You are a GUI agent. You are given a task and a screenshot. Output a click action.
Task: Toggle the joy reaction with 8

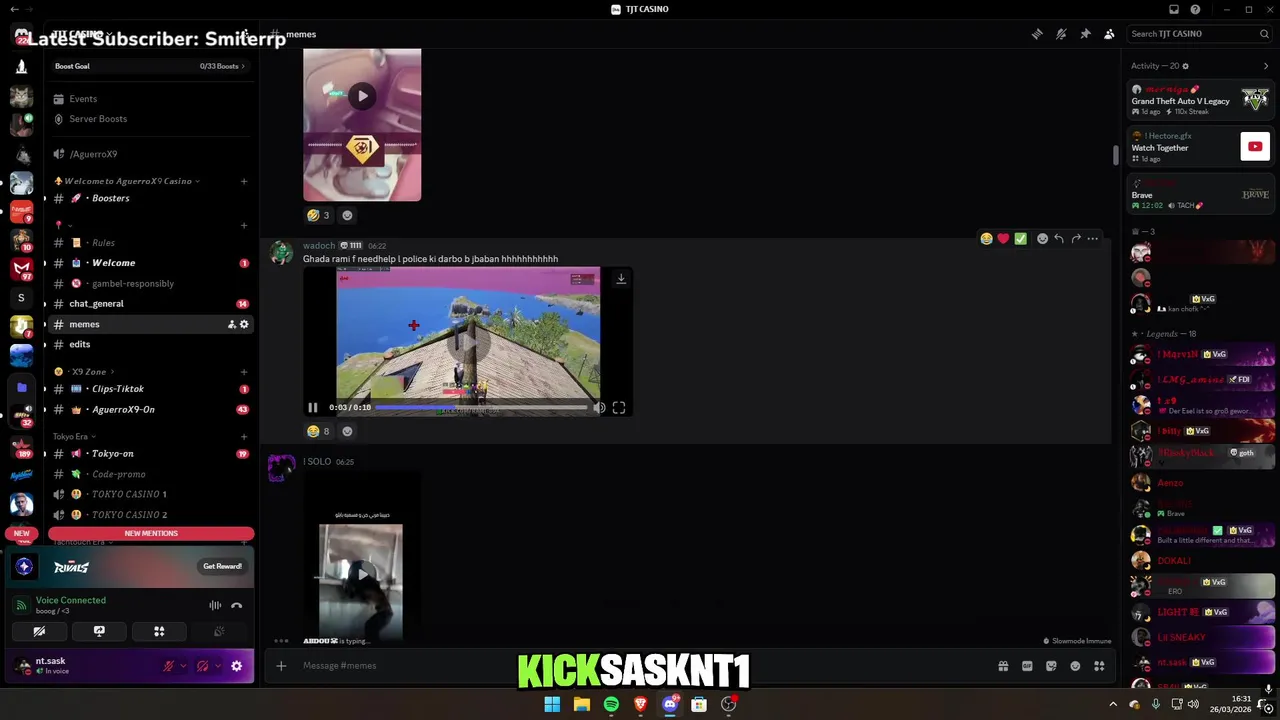click(x=319, y=431)
